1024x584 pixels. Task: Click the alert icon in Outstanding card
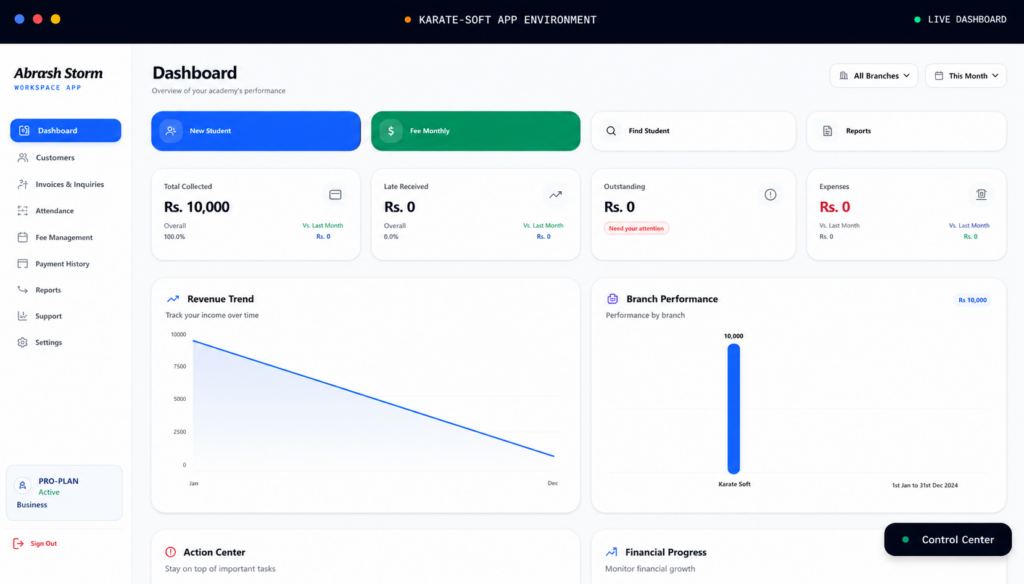[771, 195]
